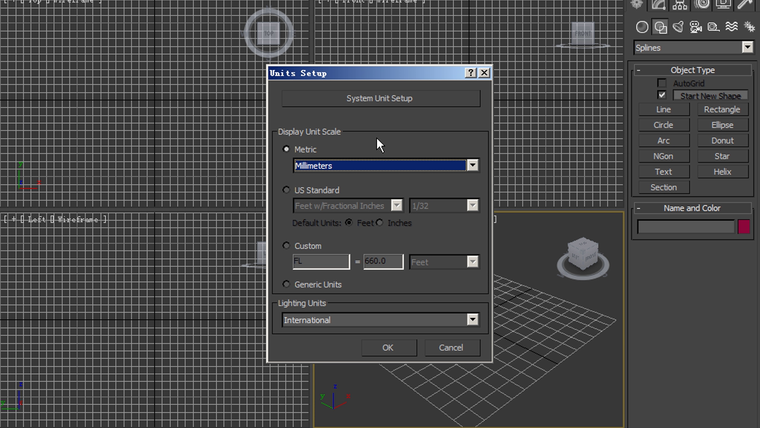This screenshot has height=428, width=760.
Task: Click the Units Setup help question icon
Action: (x=471, y=73)
